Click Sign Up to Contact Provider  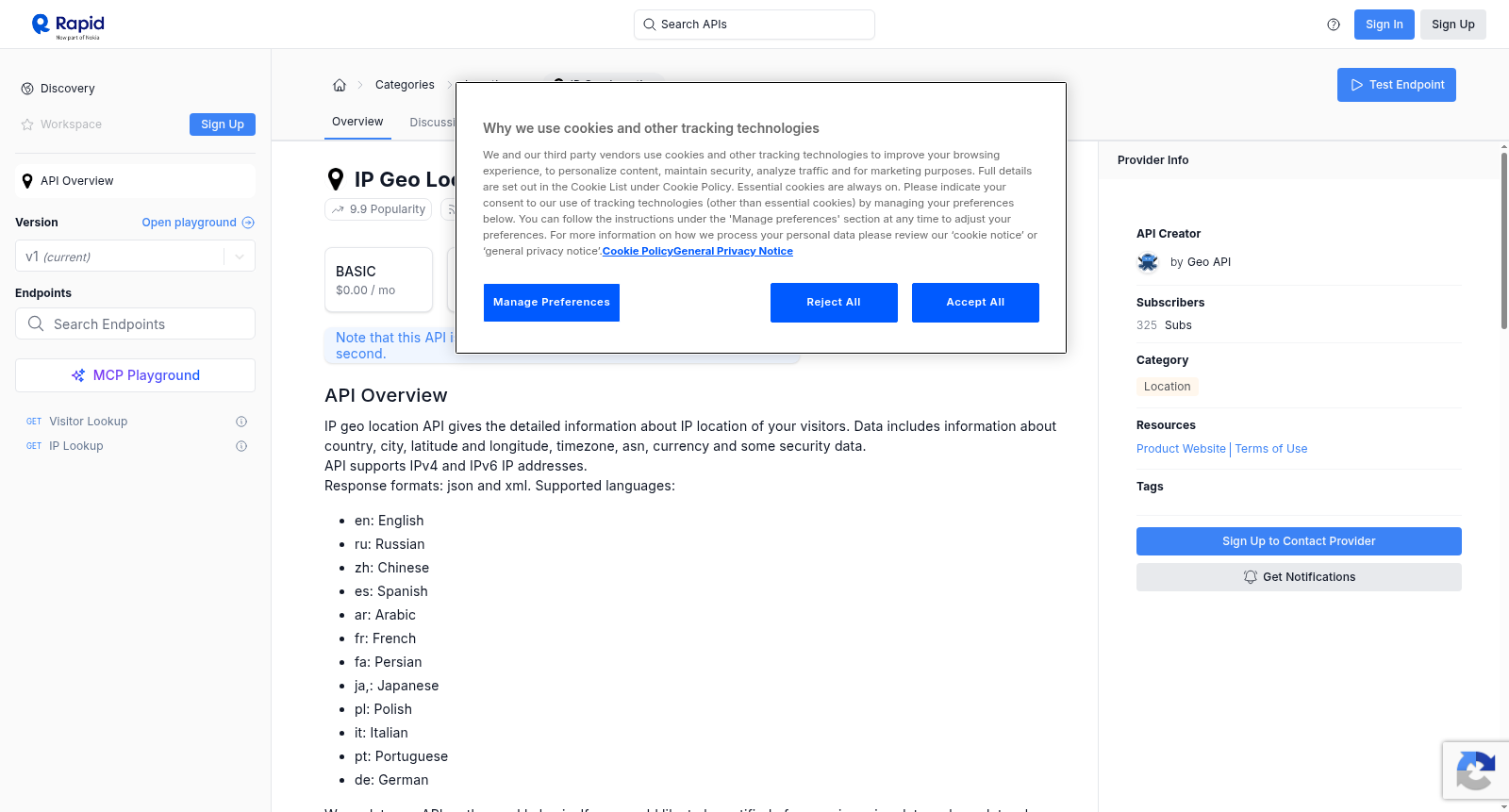tap(1299, 541)
